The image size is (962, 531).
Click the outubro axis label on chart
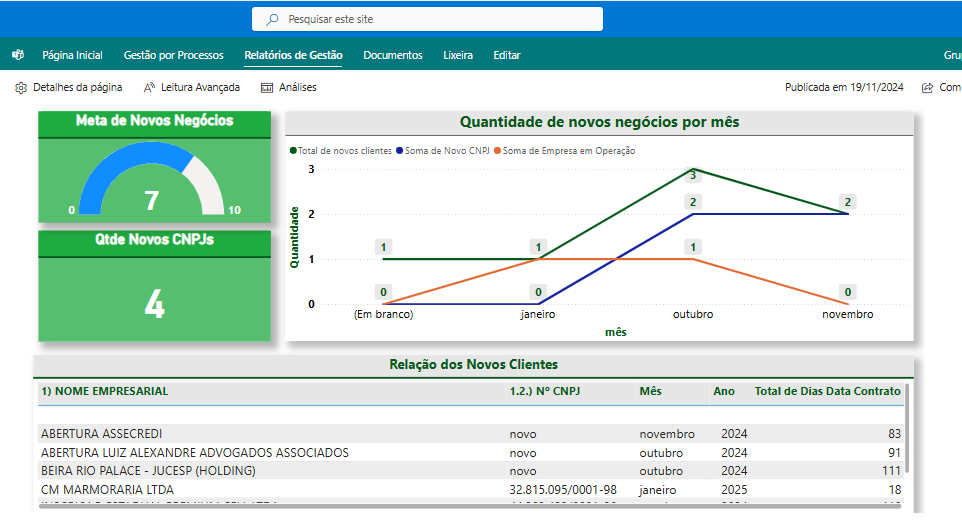pos(693,314)
